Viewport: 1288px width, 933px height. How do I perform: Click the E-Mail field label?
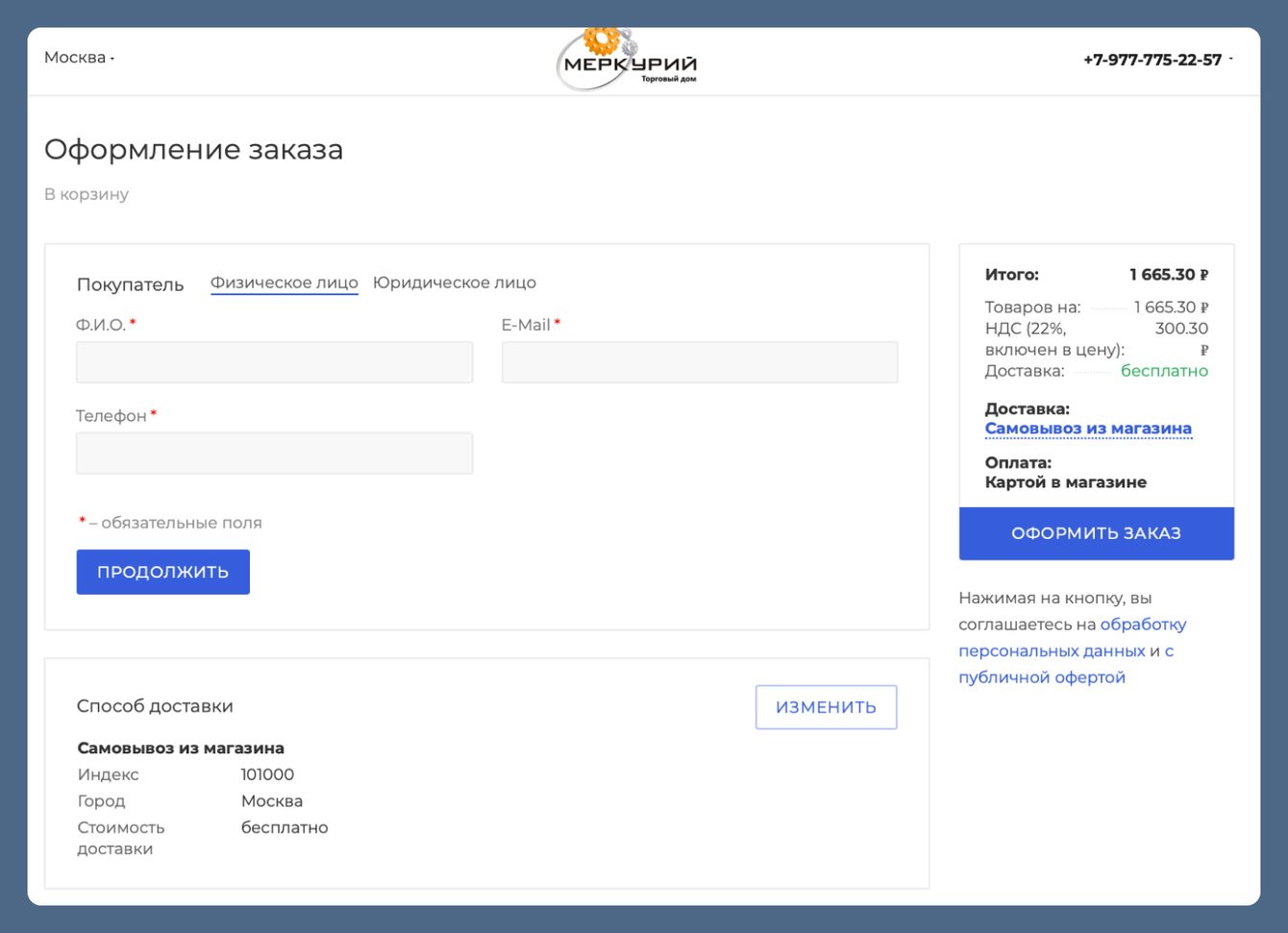526,325
